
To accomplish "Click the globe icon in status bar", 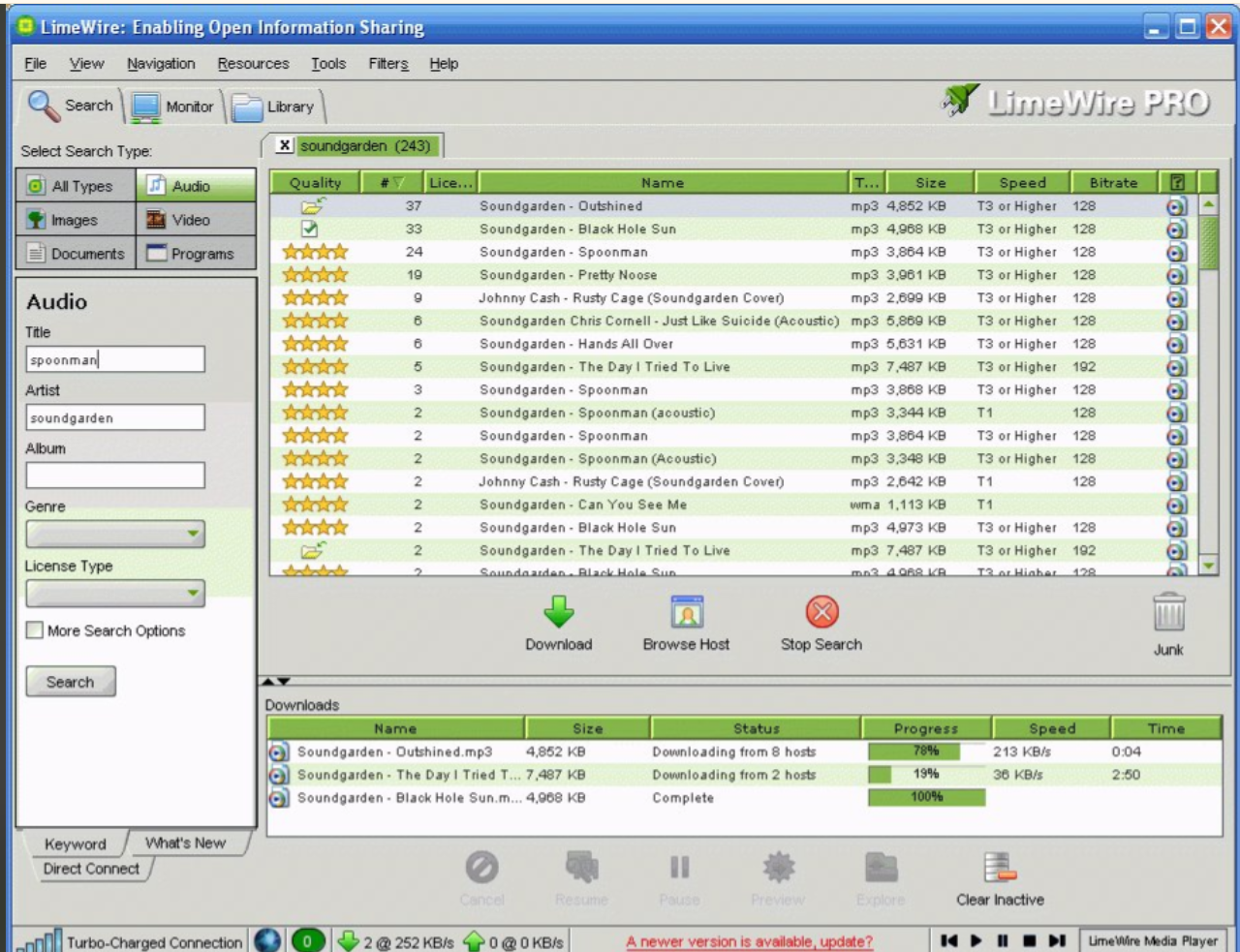I will [x=267, y=940].
